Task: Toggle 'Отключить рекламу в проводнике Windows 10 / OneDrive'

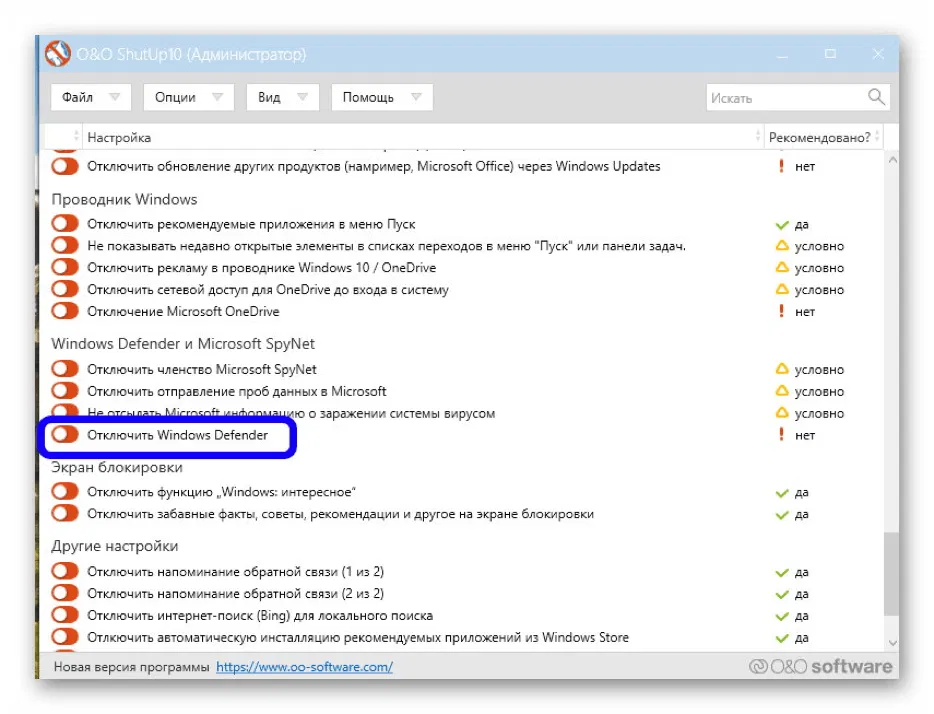Action: tap(64, 267)
